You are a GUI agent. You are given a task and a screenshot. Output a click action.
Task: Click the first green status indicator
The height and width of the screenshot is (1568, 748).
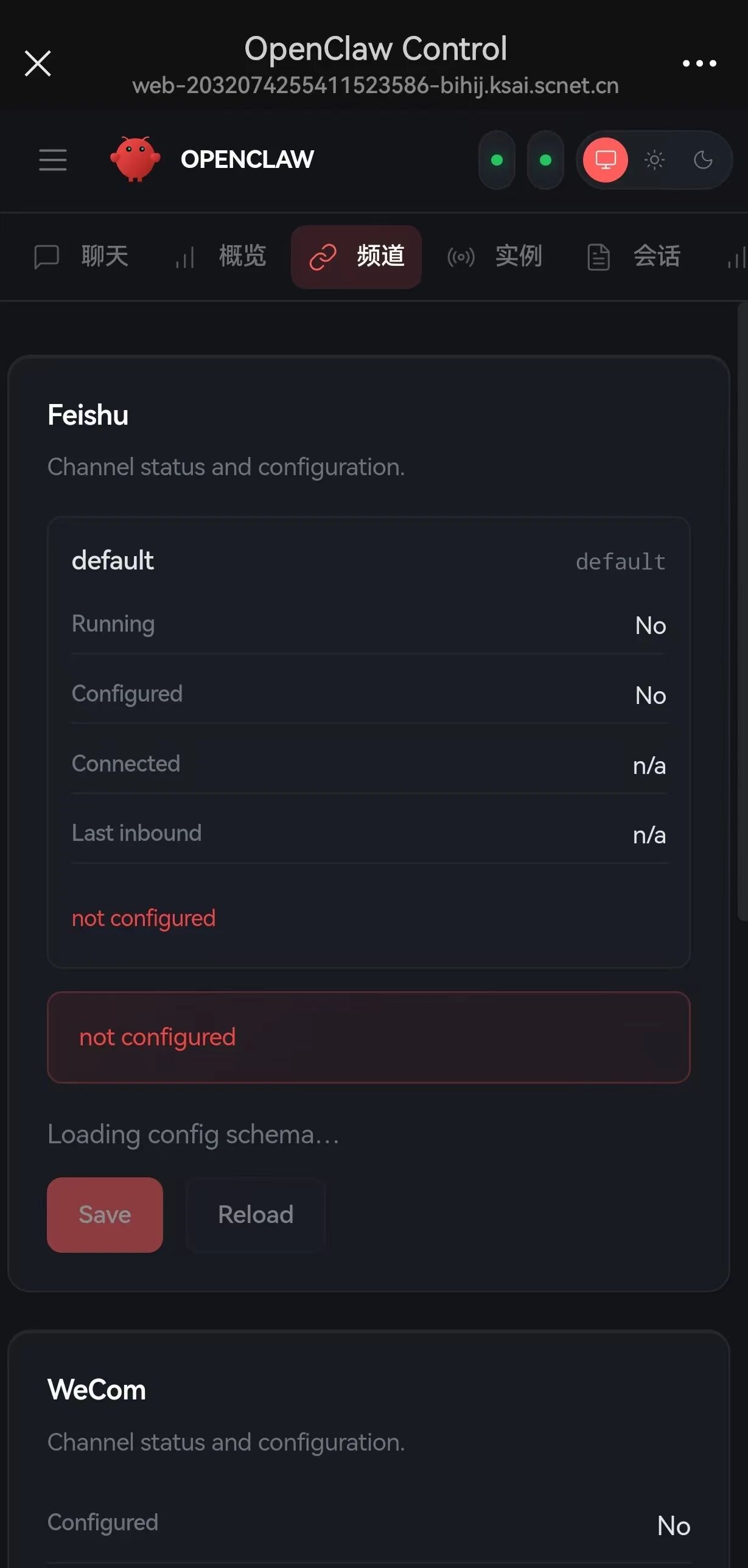[x=497, y=160]
